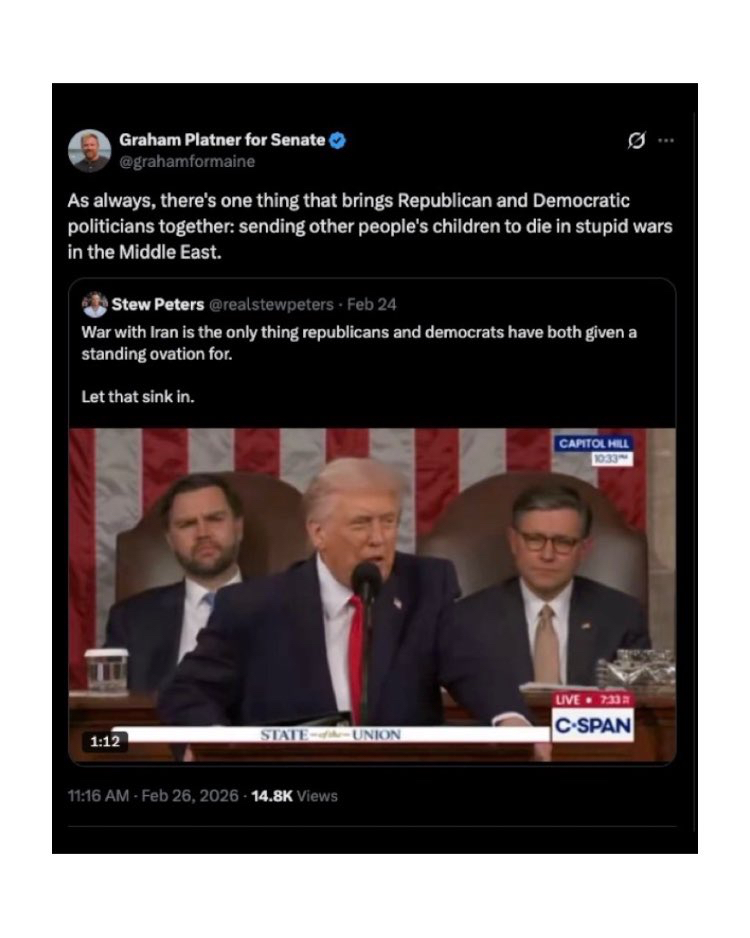Screen dimensions: 750x938
Task: Open the Grok slash-circle icon
Action: [636, 141]
